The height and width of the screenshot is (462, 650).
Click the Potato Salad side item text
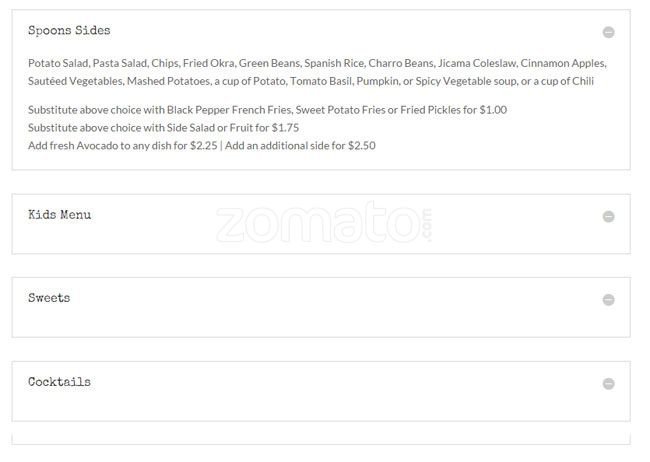coord(57,62)
